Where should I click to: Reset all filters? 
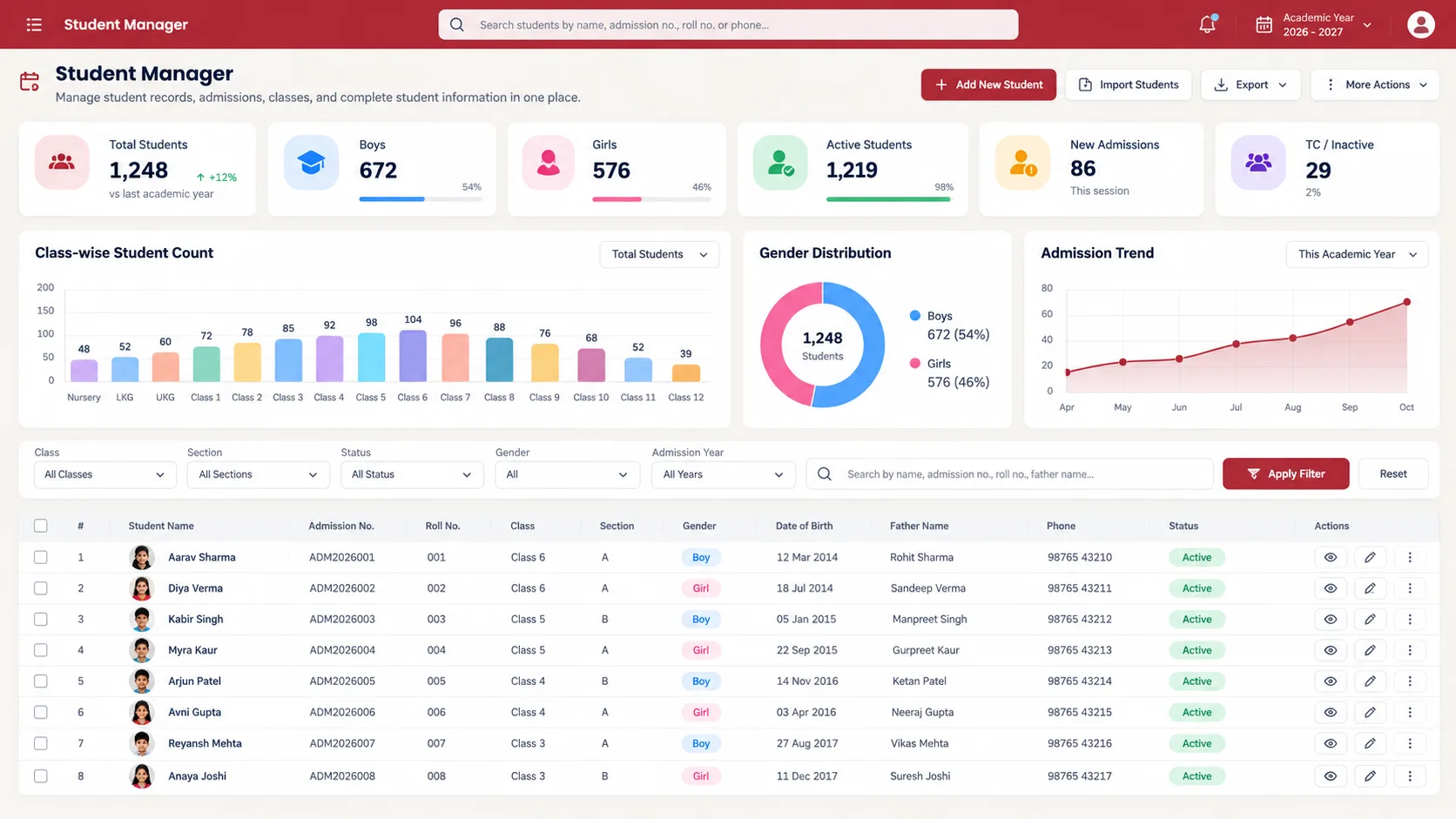(x=1393, y=473)
